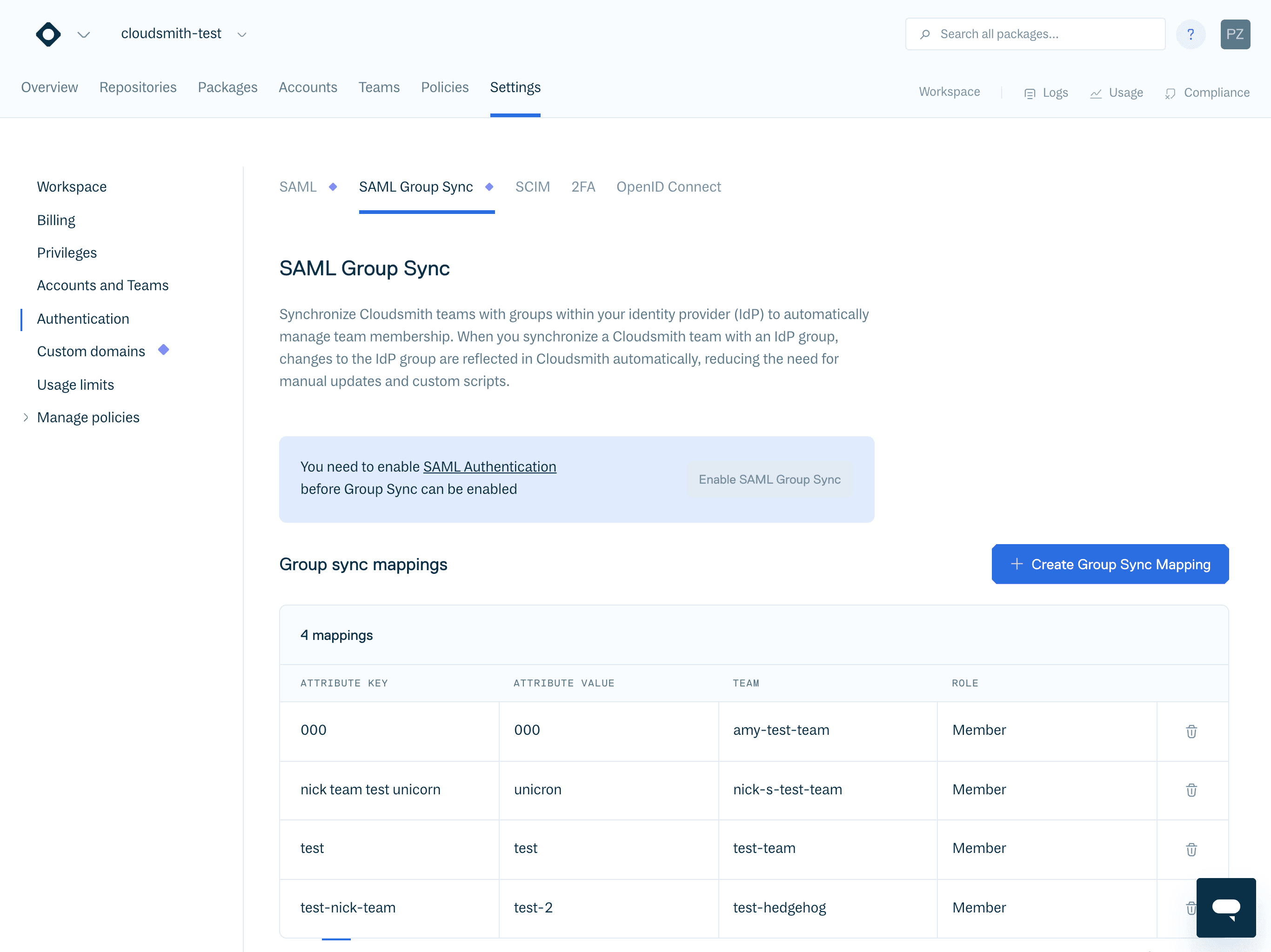Switch to the OpenID Connect tab
The image size is (1271, 952).
[x=668, y=186]
